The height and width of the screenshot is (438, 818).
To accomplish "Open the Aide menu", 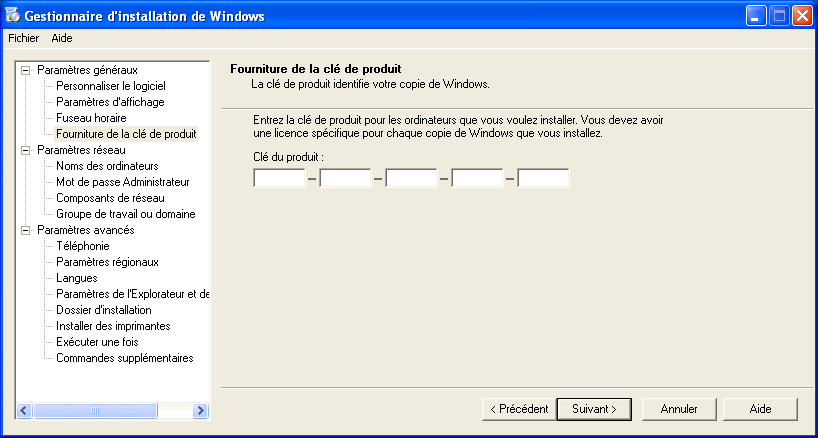I will coord(62,38).
